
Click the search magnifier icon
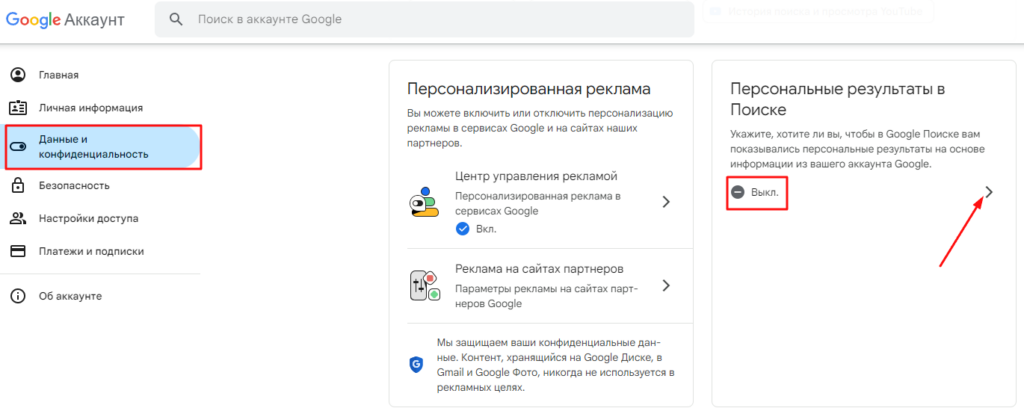coord(176,20)
